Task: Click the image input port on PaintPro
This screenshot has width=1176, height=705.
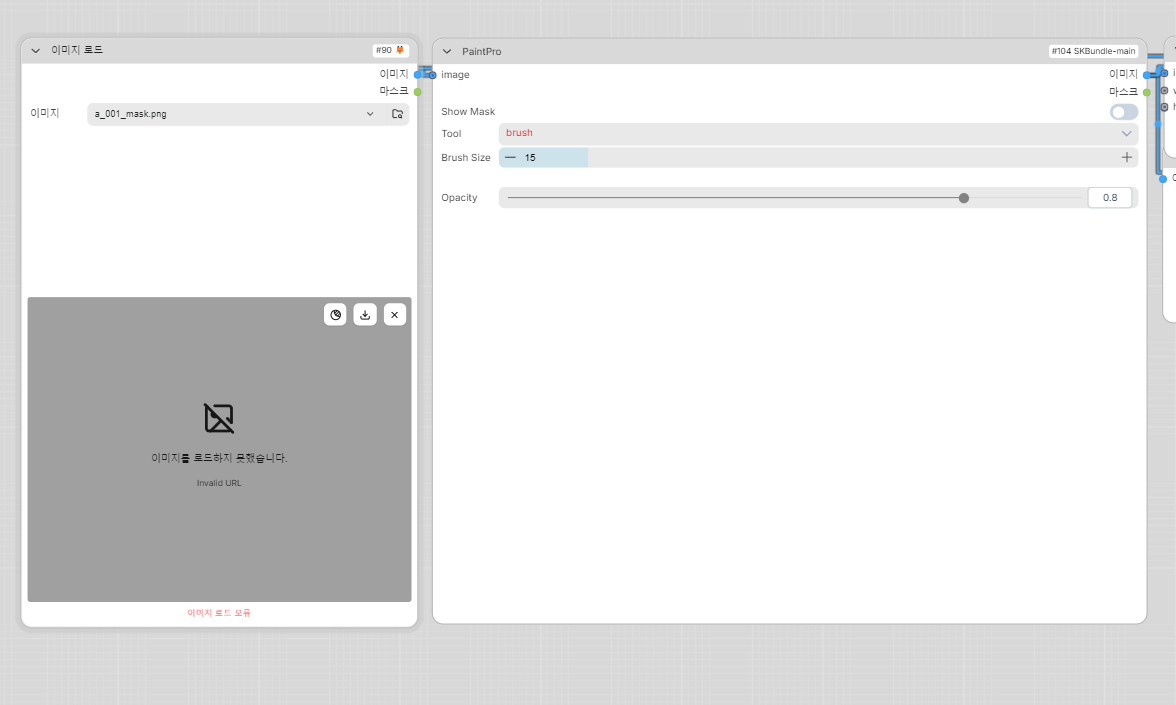Action: point(433,75)
